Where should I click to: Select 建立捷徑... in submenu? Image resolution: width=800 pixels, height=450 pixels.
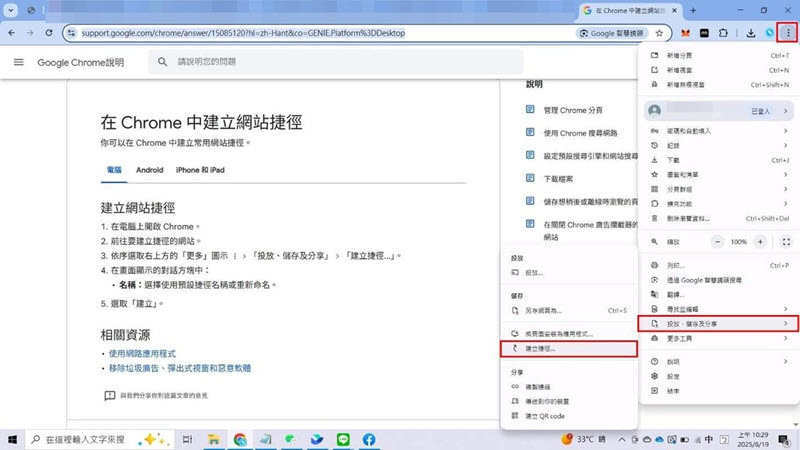(x=569, y=348)
